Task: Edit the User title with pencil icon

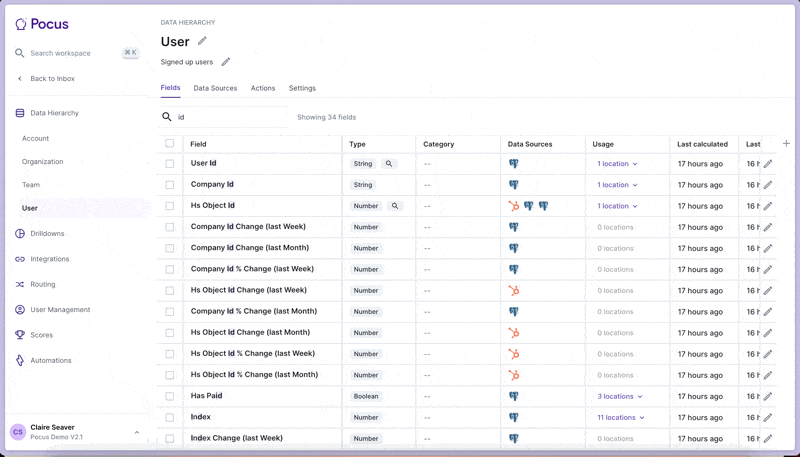Action: click(202, 41)
